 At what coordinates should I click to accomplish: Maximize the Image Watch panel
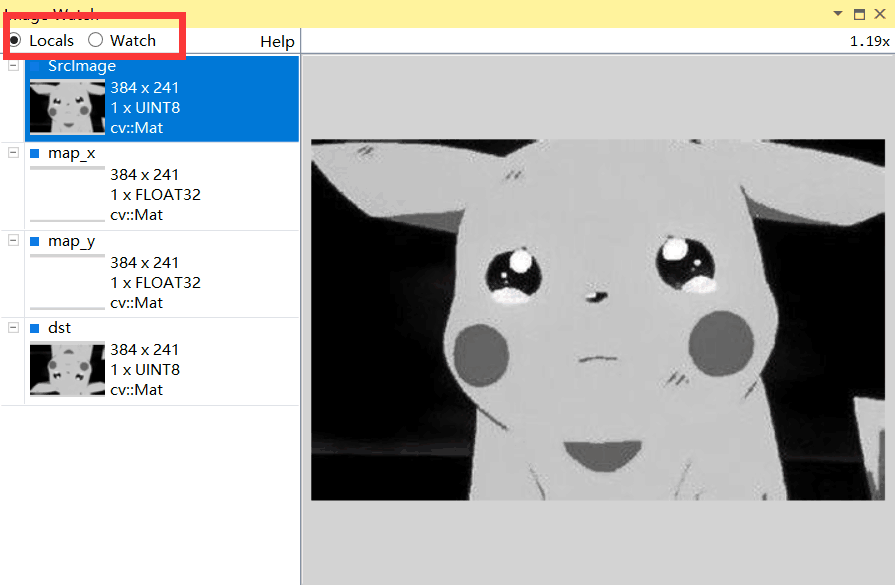pyautogui.click(x=859, y=14)
